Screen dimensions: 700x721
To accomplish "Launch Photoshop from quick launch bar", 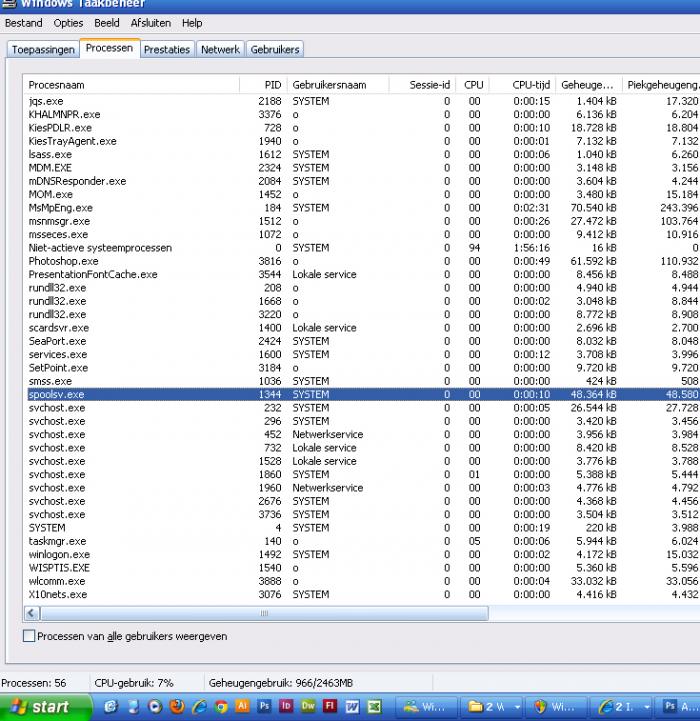I will (264, 705).
